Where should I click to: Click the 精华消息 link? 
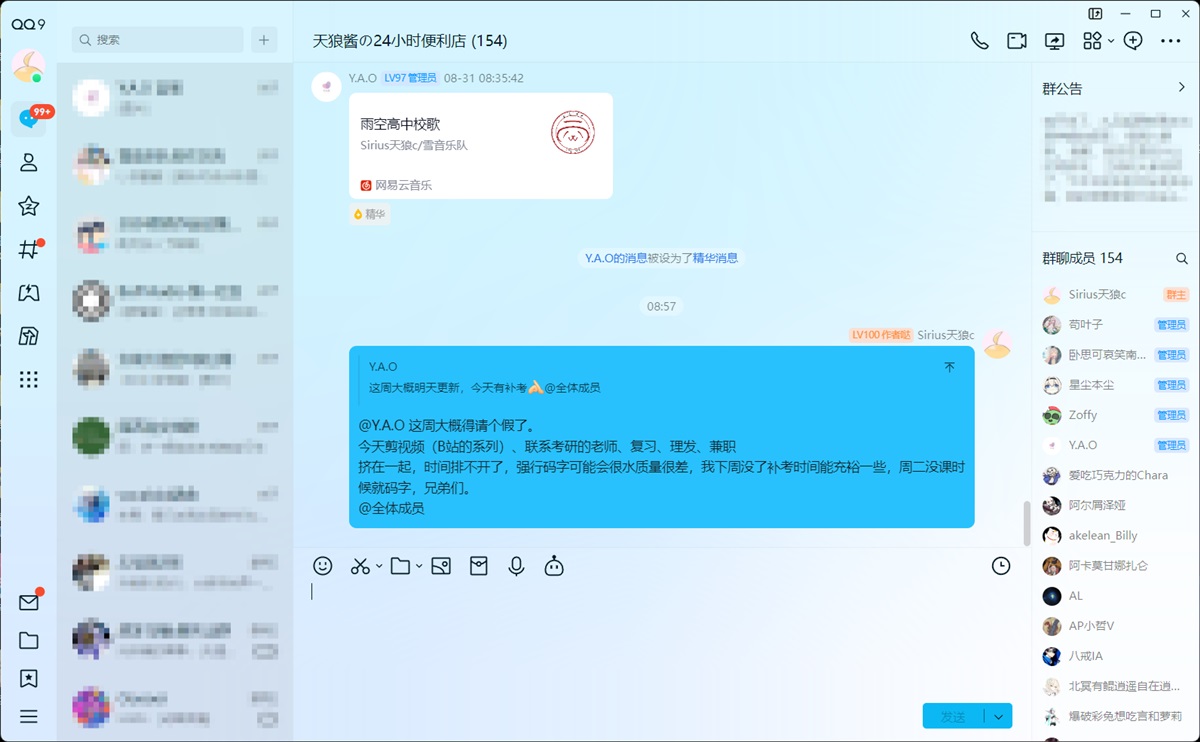715,258
